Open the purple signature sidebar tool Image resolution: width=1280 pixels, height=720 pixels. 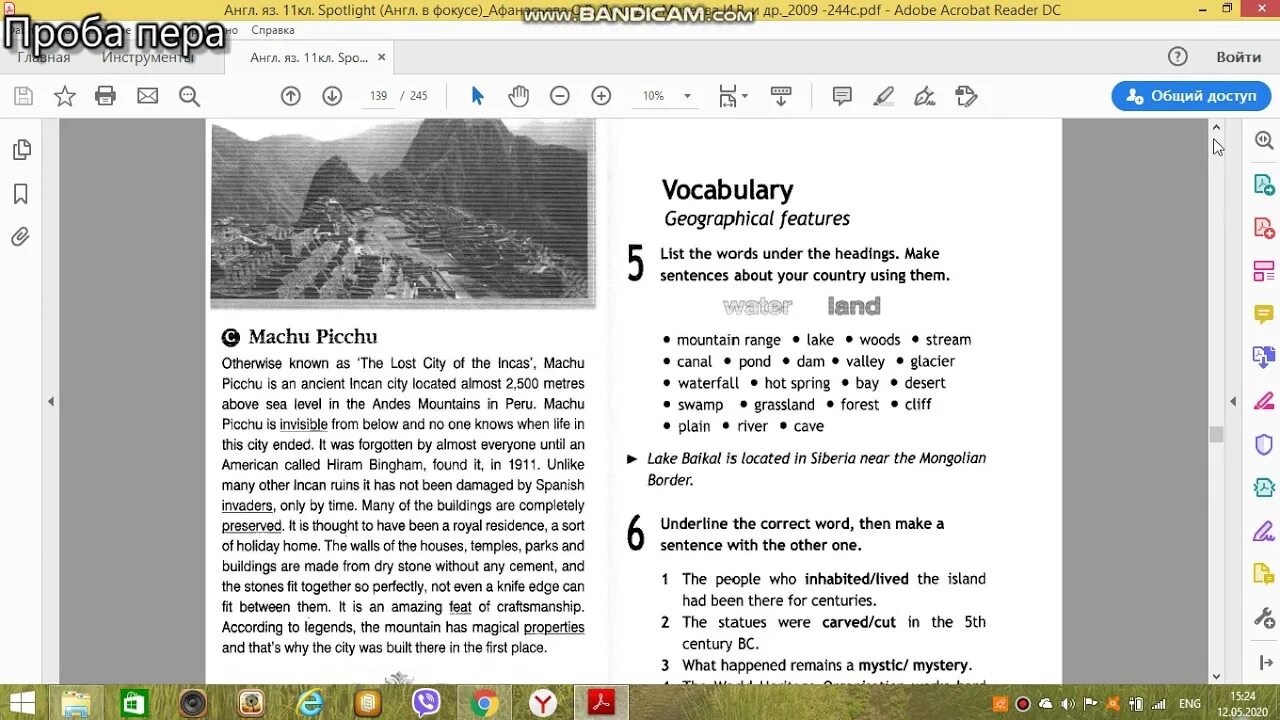(x=1264, y=530)
